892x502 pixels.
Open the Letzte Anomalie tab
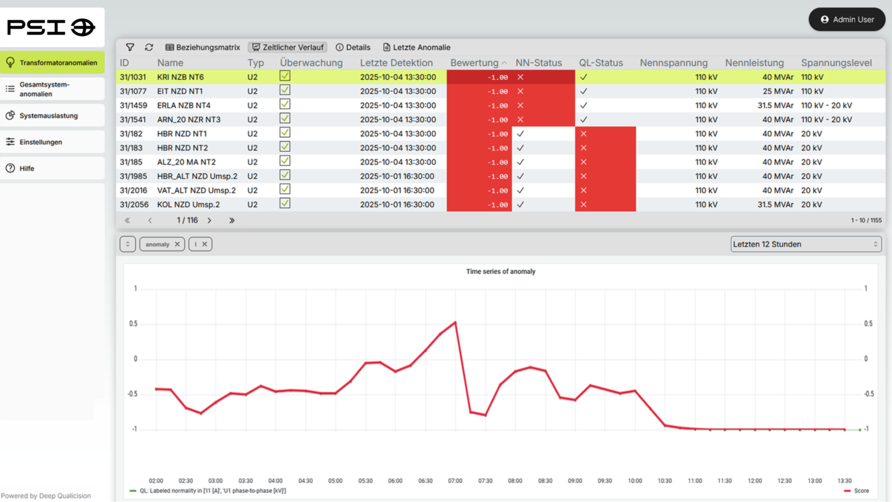(x=416, y=47)
